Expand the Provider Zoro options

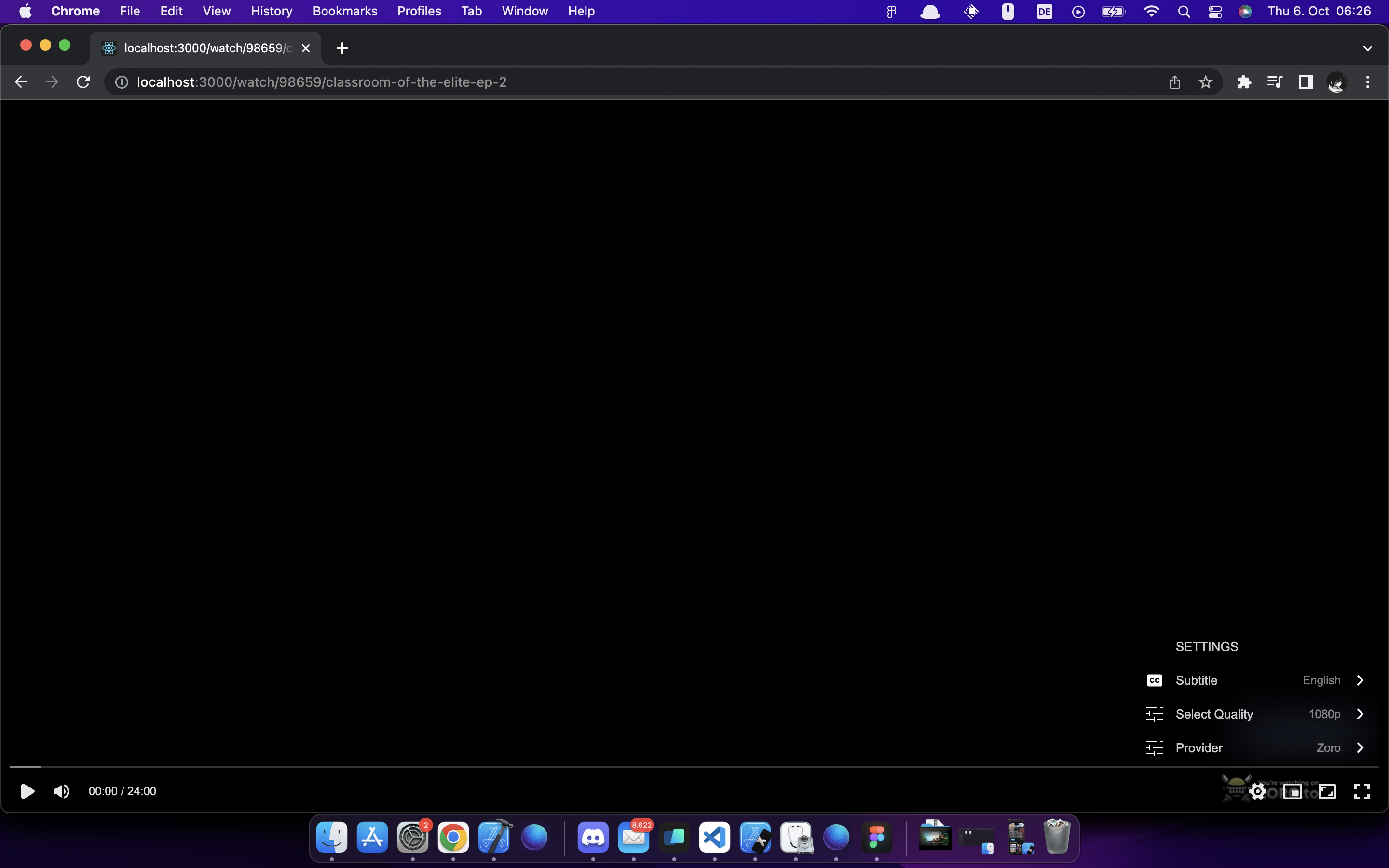pos(1256,747)
